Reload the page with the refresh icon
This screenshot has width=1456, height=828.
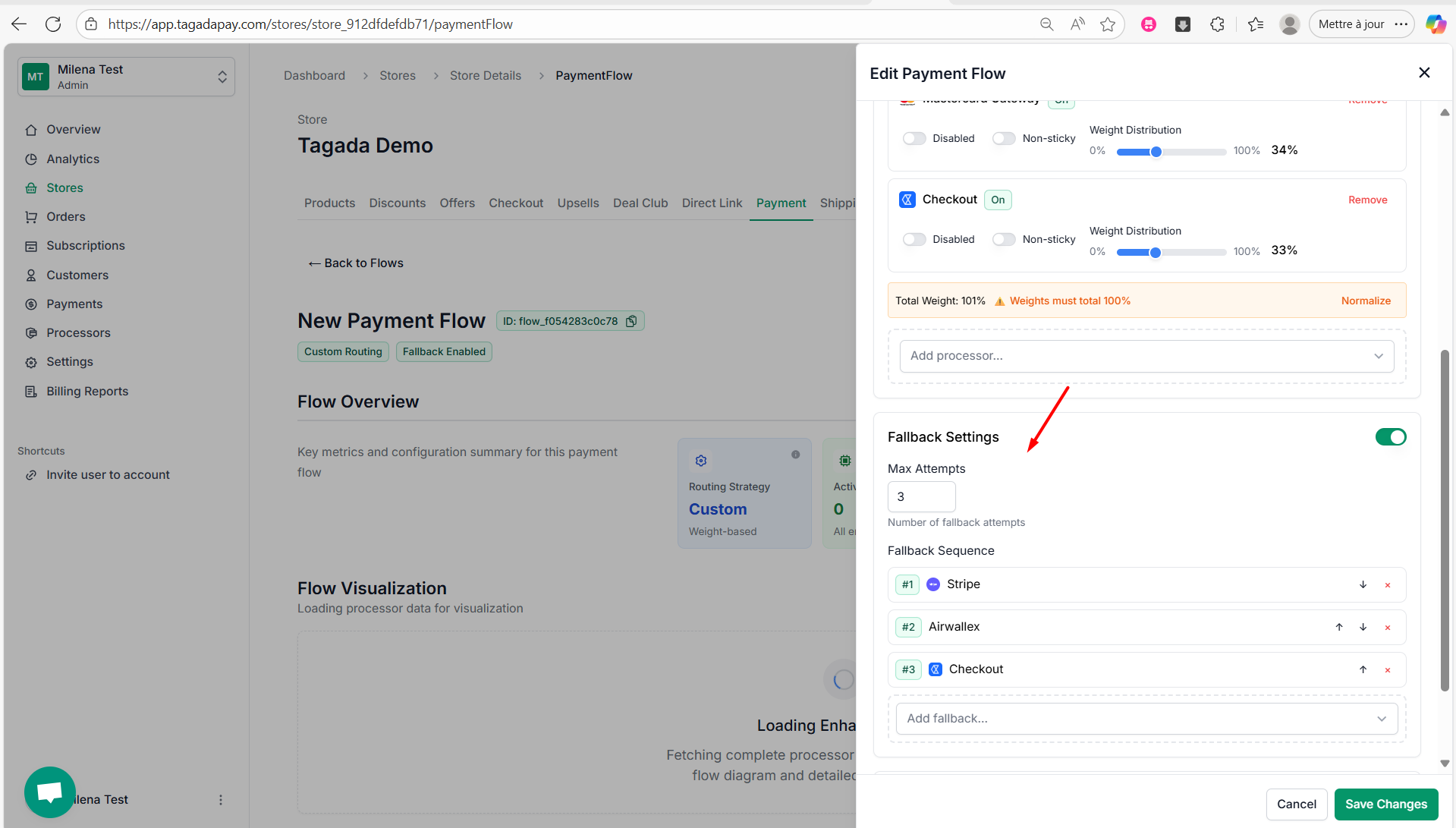coord(53,24)
